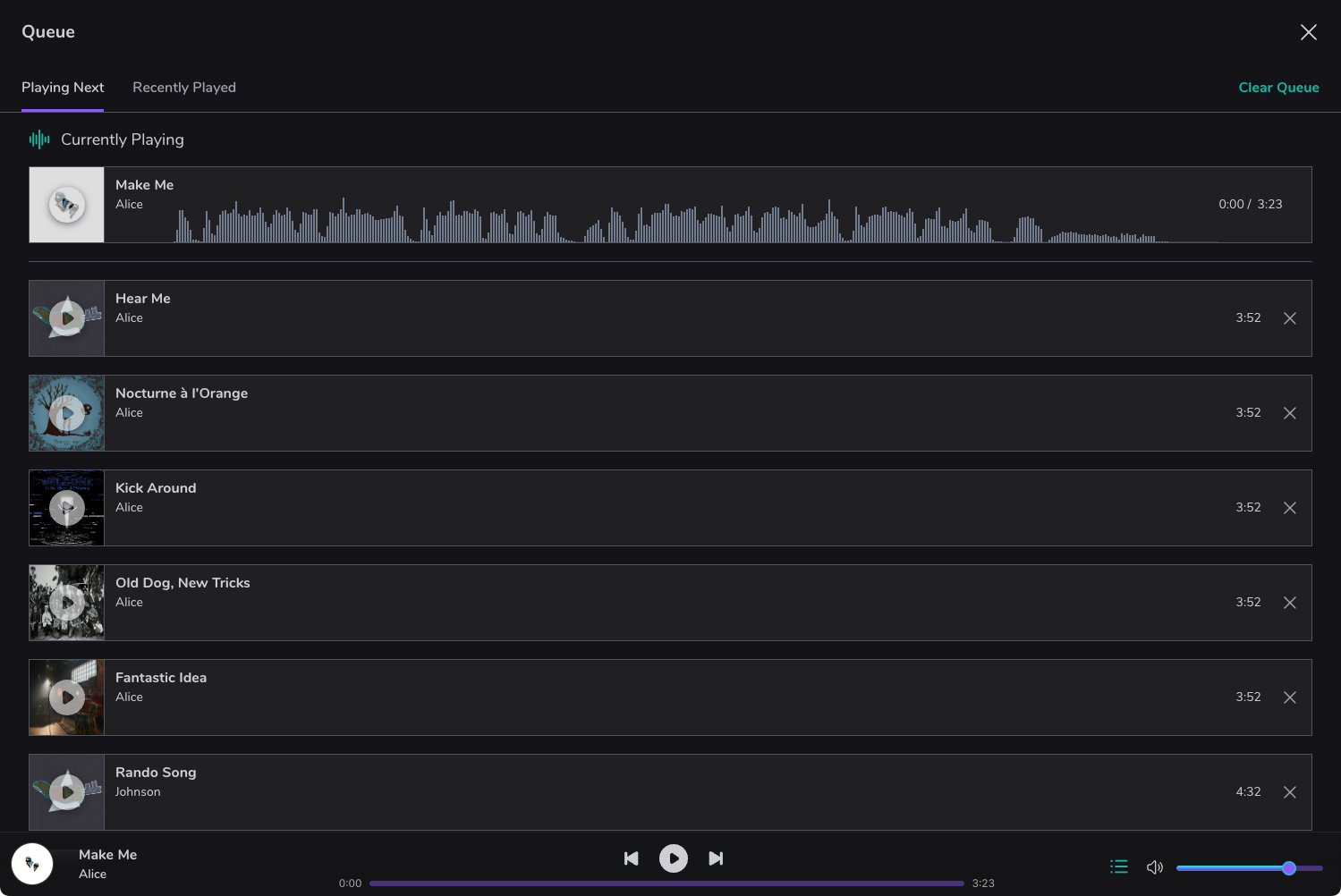Switch to the Recently Played tab
The width and height of the screenshot is (1341, 896).
point(184,87)
